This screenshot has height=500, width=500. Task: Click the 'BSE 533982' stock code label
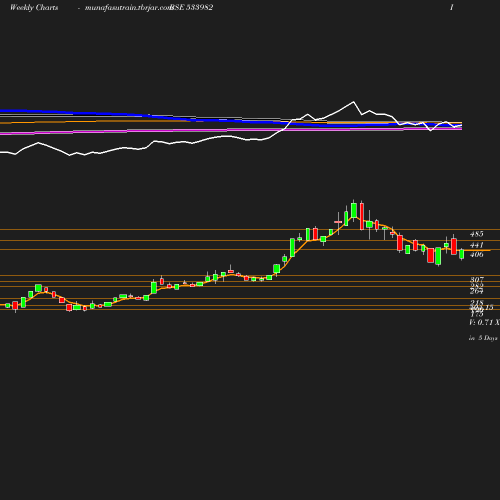point(191,8)
